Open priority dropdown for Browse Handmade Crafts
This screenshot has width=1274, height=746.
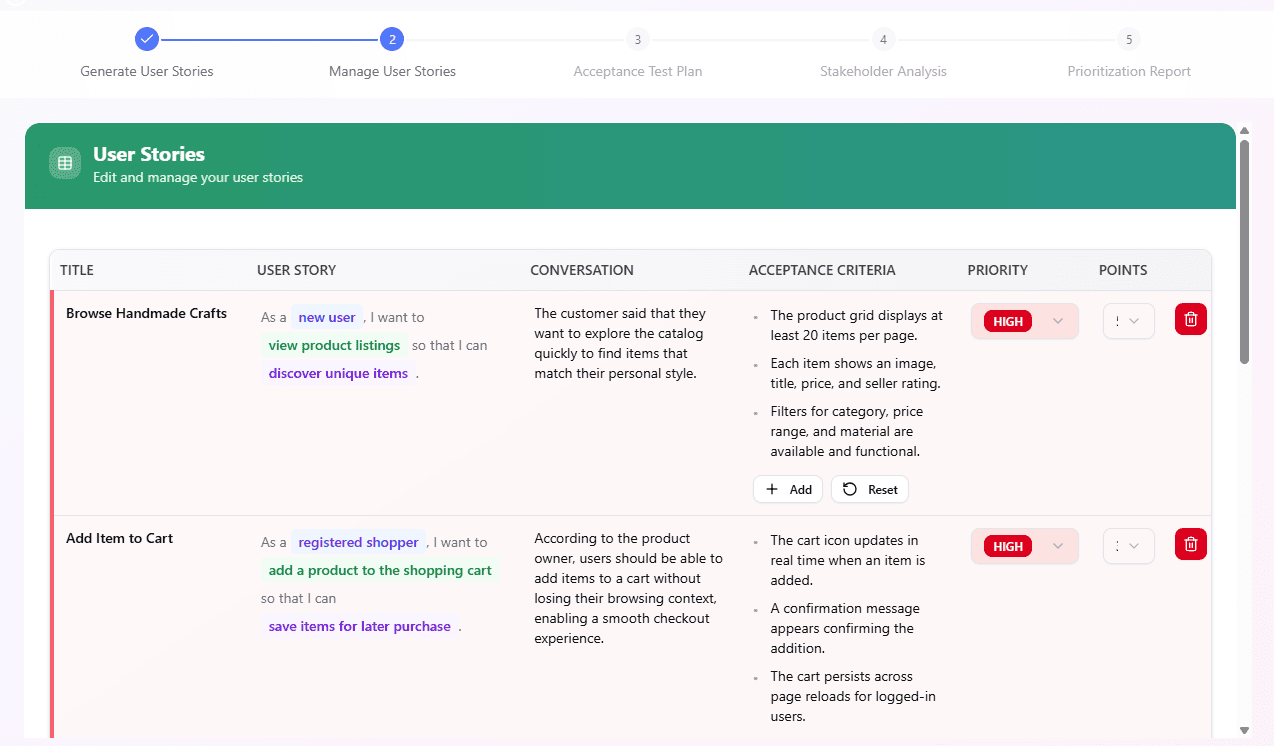tap(1056, 321)
